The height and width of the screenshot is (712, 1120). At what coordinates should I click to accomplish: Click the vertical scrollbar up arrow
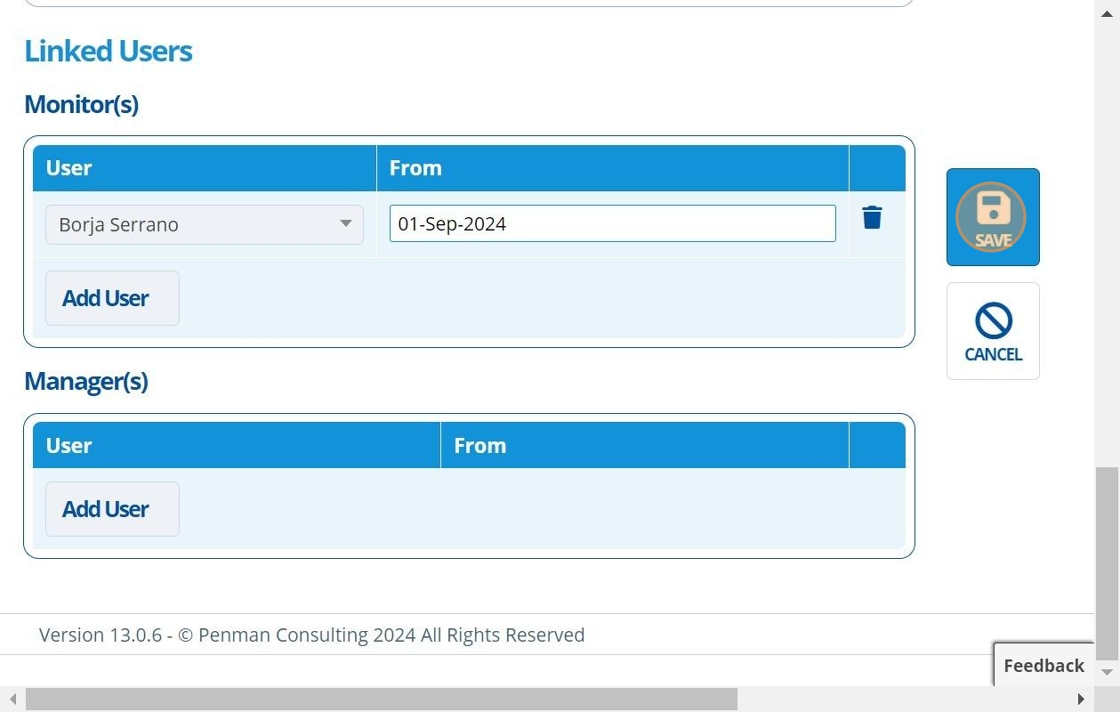1107,10
